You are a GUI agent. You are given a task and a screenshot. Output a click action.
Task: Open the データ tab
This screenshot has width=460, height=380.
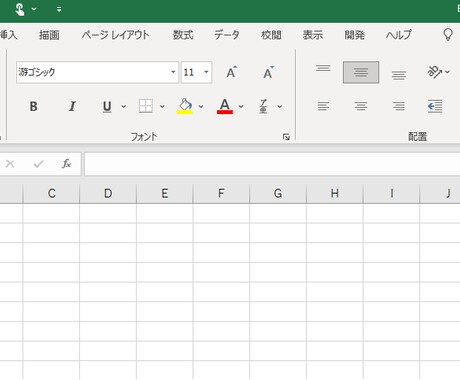pyautogui.click(x=227, y=35)
